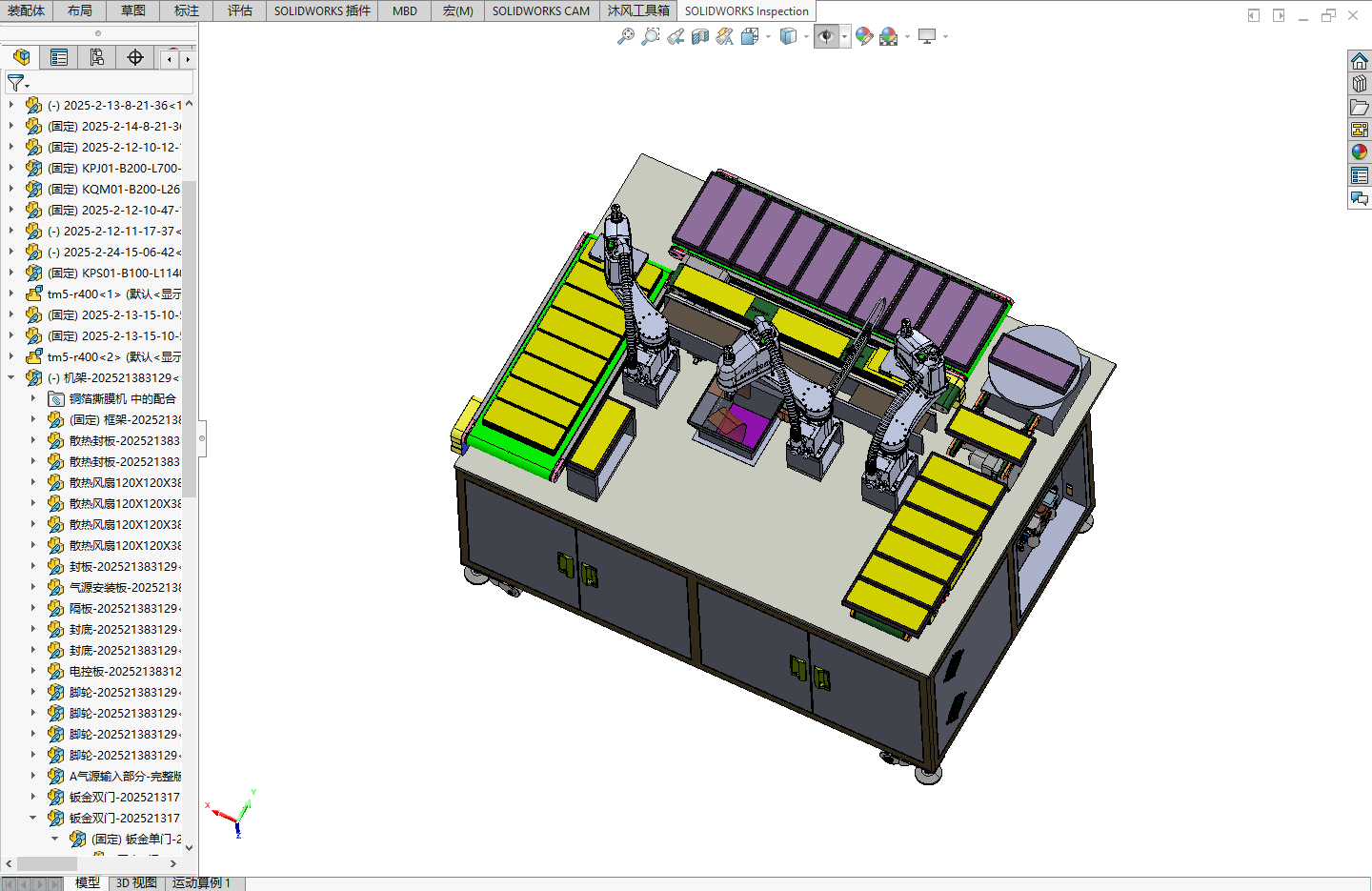Activate the Section View tool

(x=699, y=36)
